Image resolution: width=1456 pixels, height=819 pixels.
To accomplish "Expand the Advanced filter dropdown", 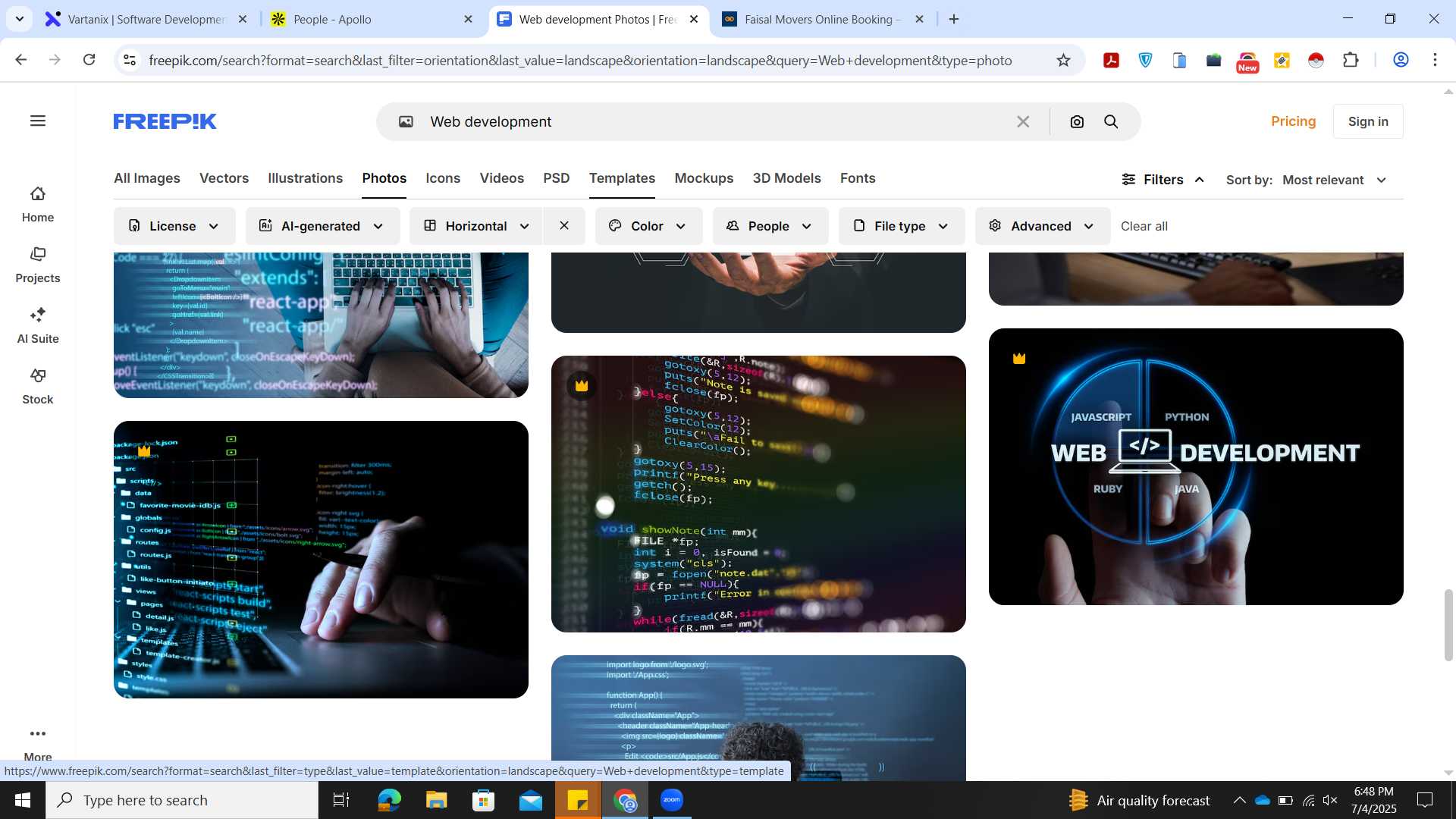I will tap(1043, 226).
